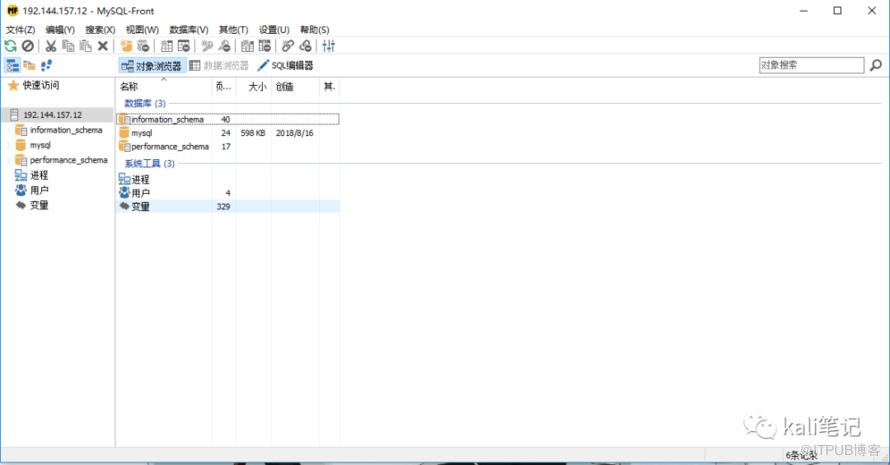
Task: Select 进程 in the left tree
Action: [39, 175]
